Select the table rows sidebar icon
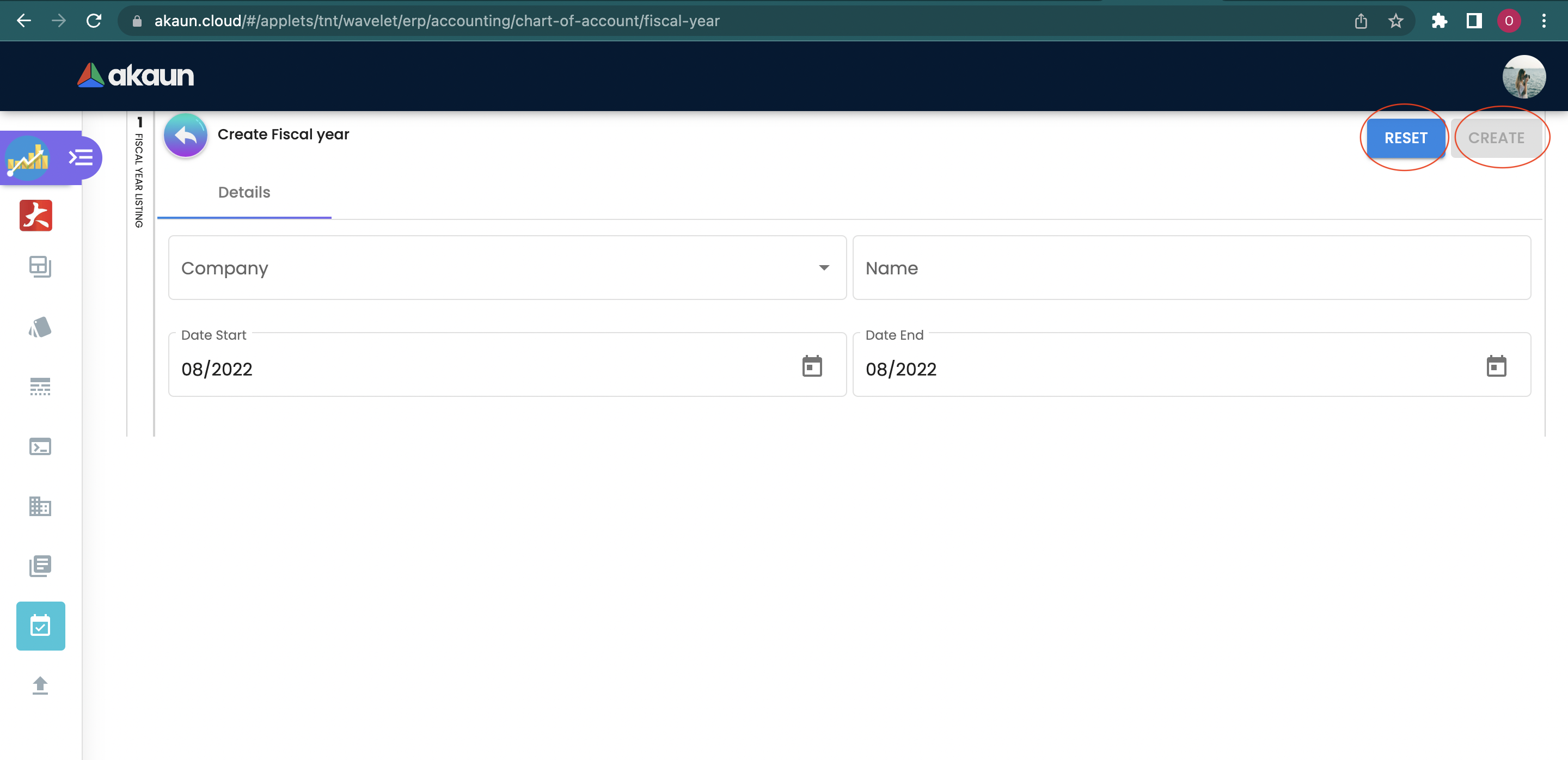The height and width of the screenshot is (760, 1568). click(40, 387)
